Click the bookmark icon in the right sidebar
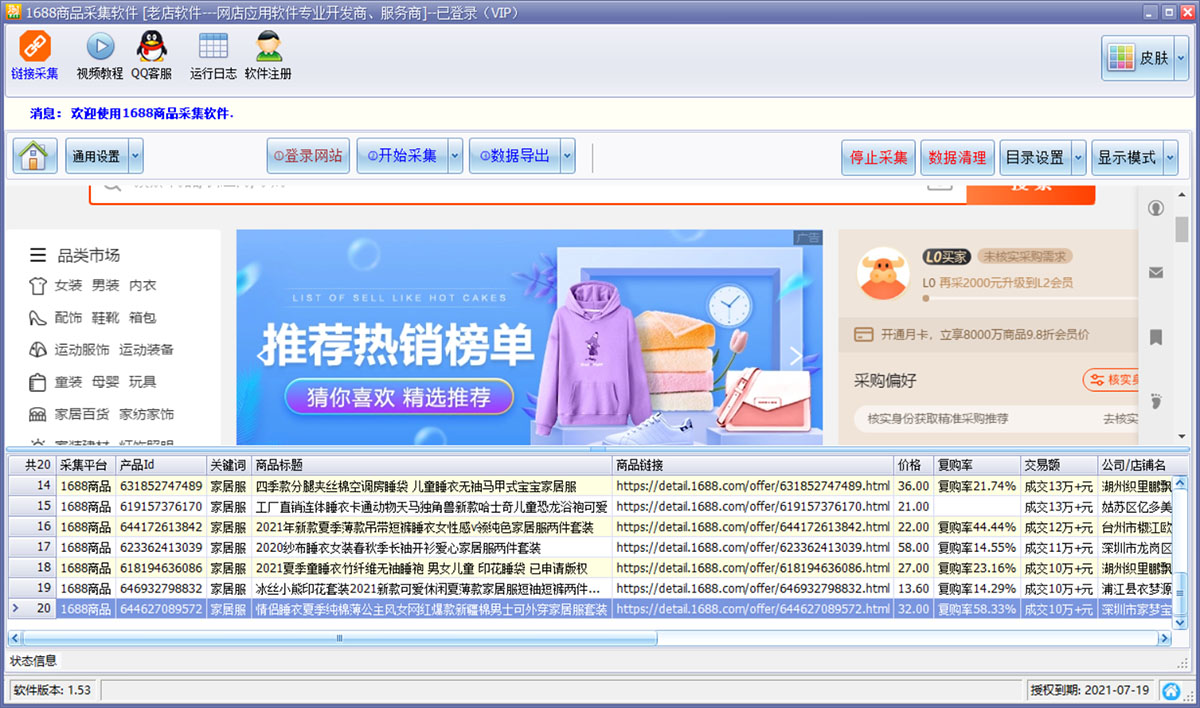1200x708 pixels. tap(1156, 334)
